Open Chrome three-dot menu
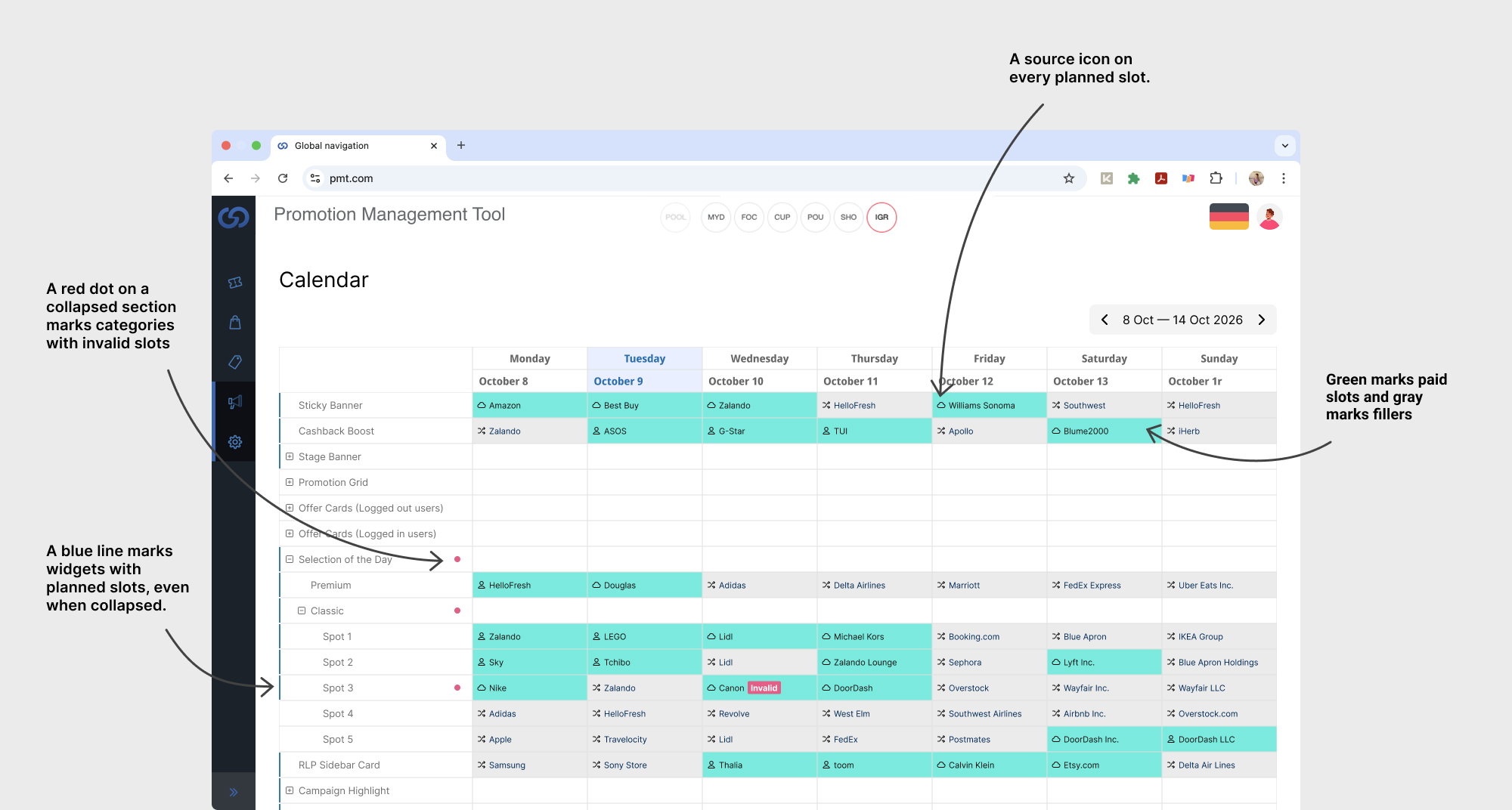 1284,178
